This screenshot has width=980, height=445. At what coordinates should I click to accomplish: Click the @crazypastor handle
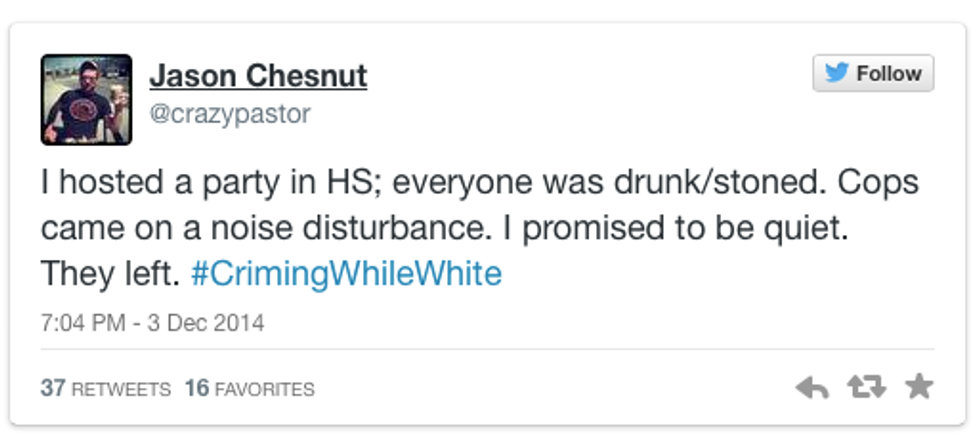click(229, 114)
